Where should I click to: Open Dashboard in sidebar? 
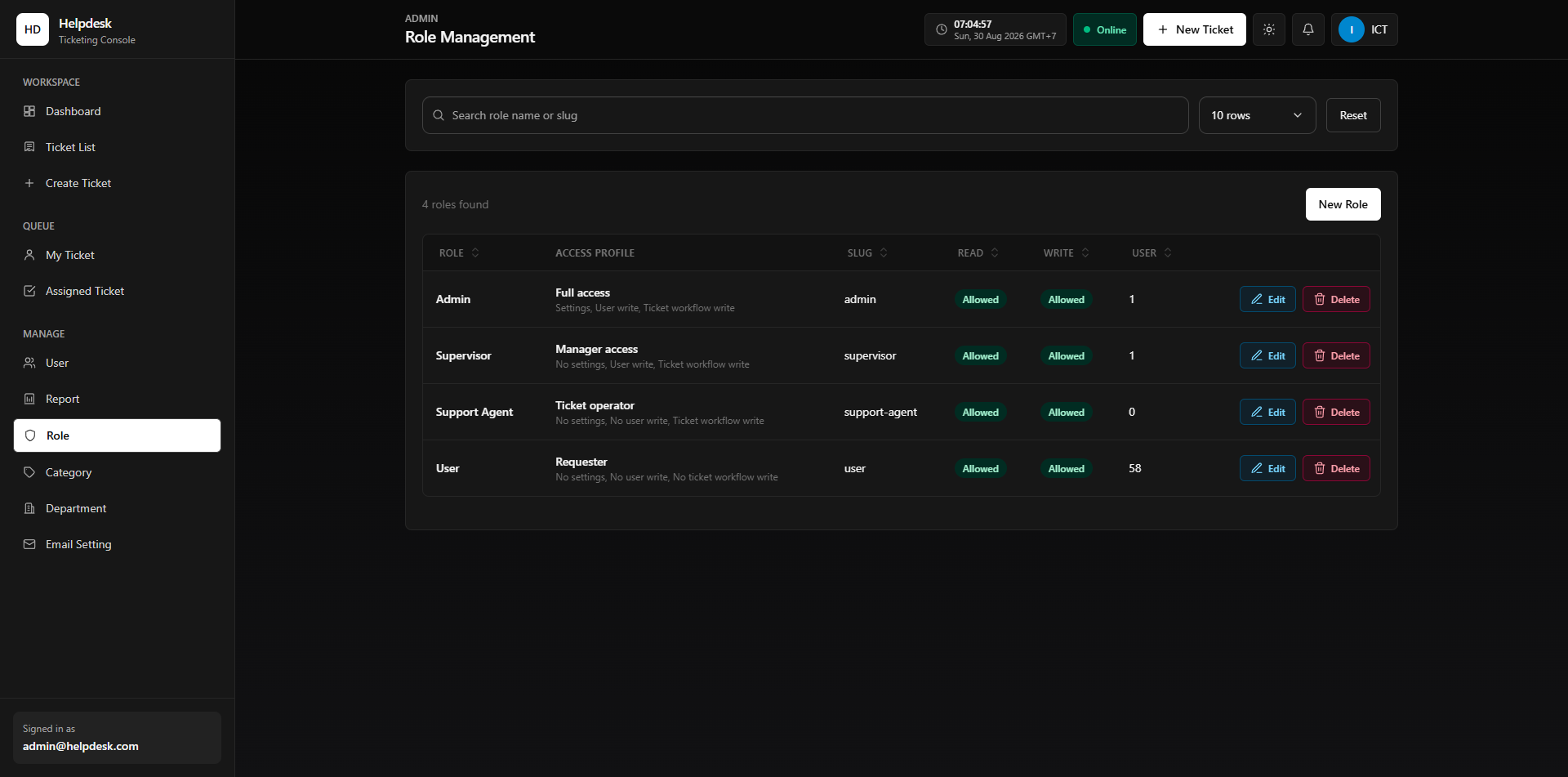pyautogui.click(x=117, y=111)
